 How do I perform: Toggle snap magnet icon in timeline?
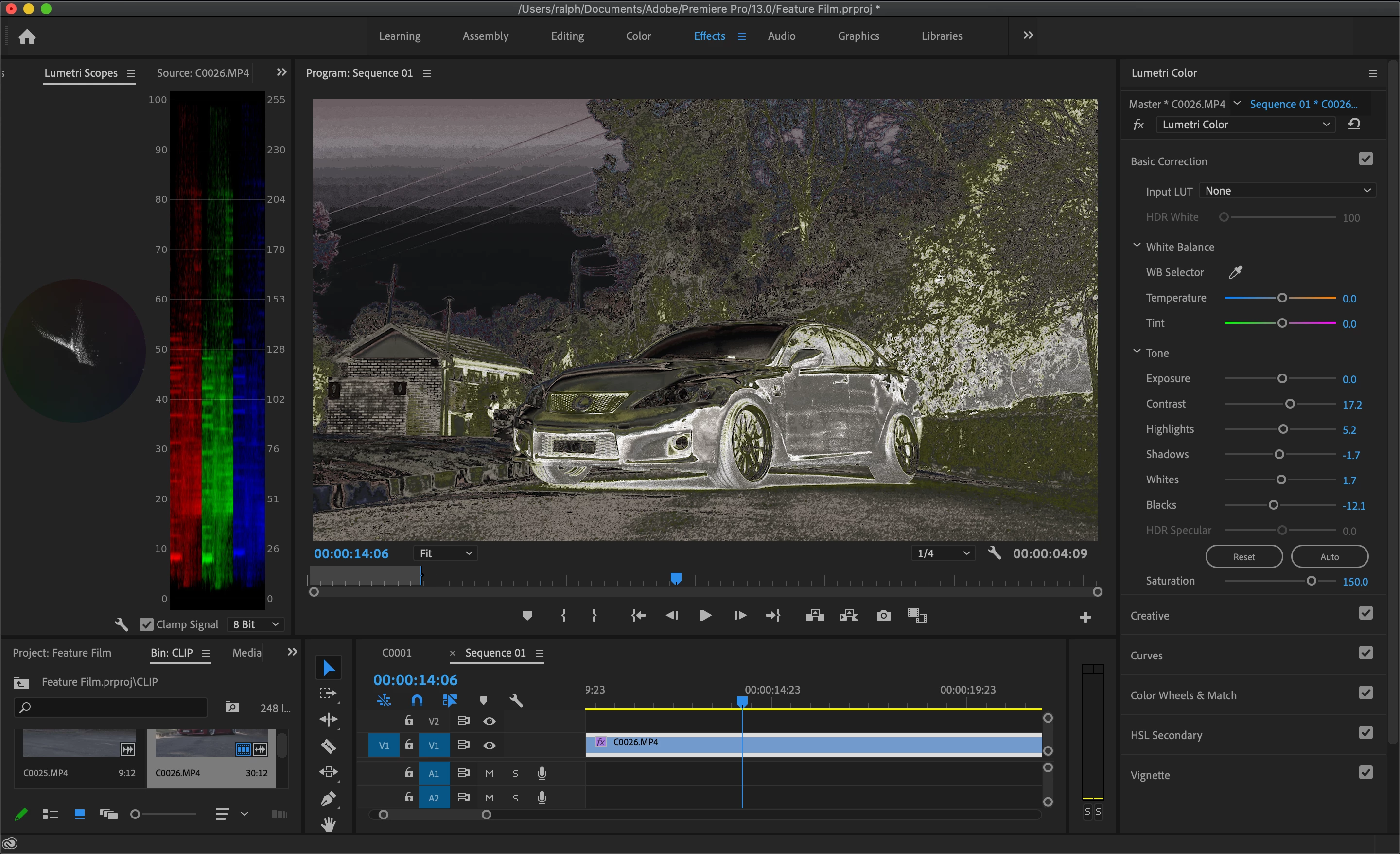pos(417,700)
